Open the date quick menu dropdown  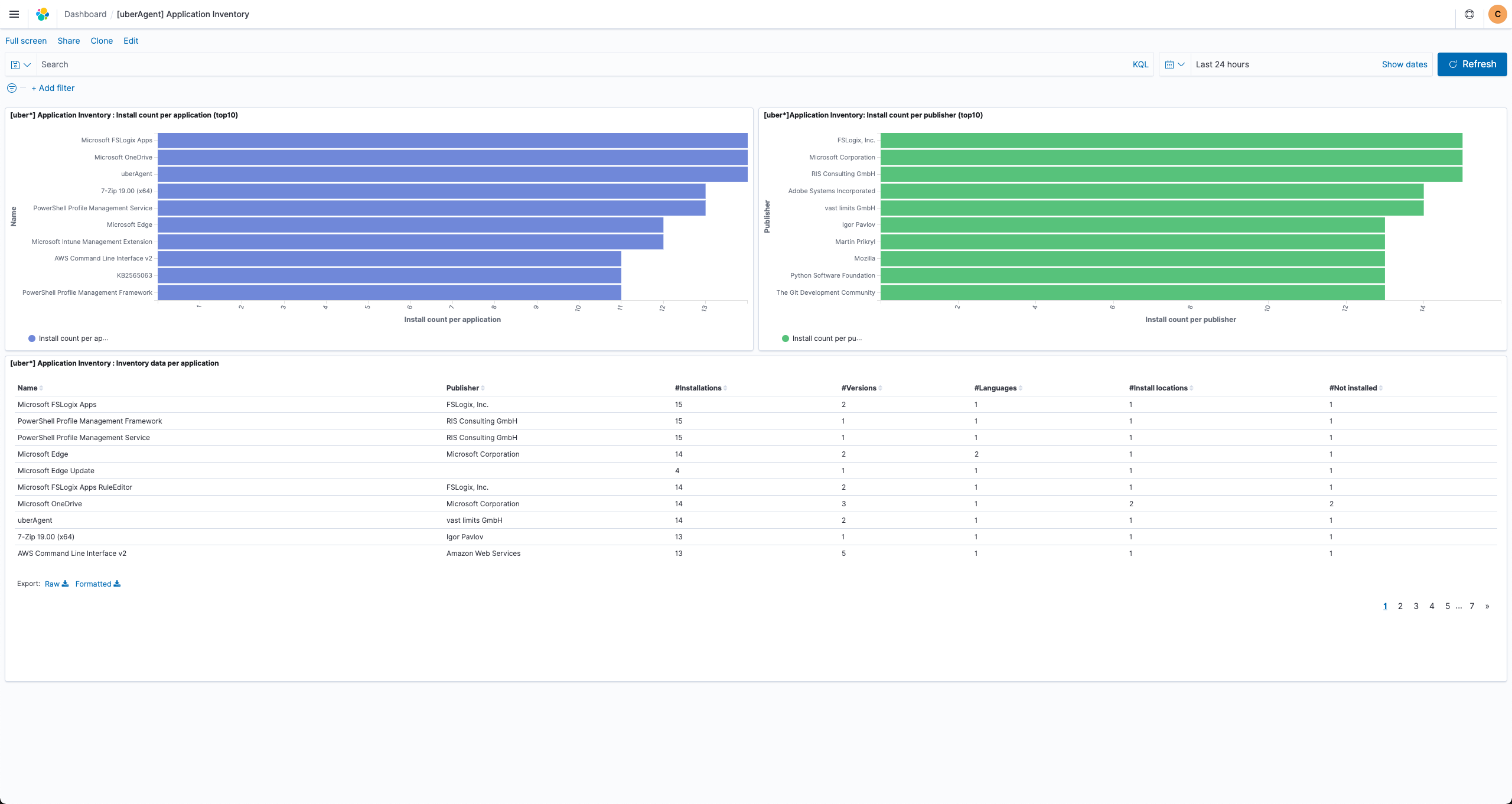[x=1174, y=64]
